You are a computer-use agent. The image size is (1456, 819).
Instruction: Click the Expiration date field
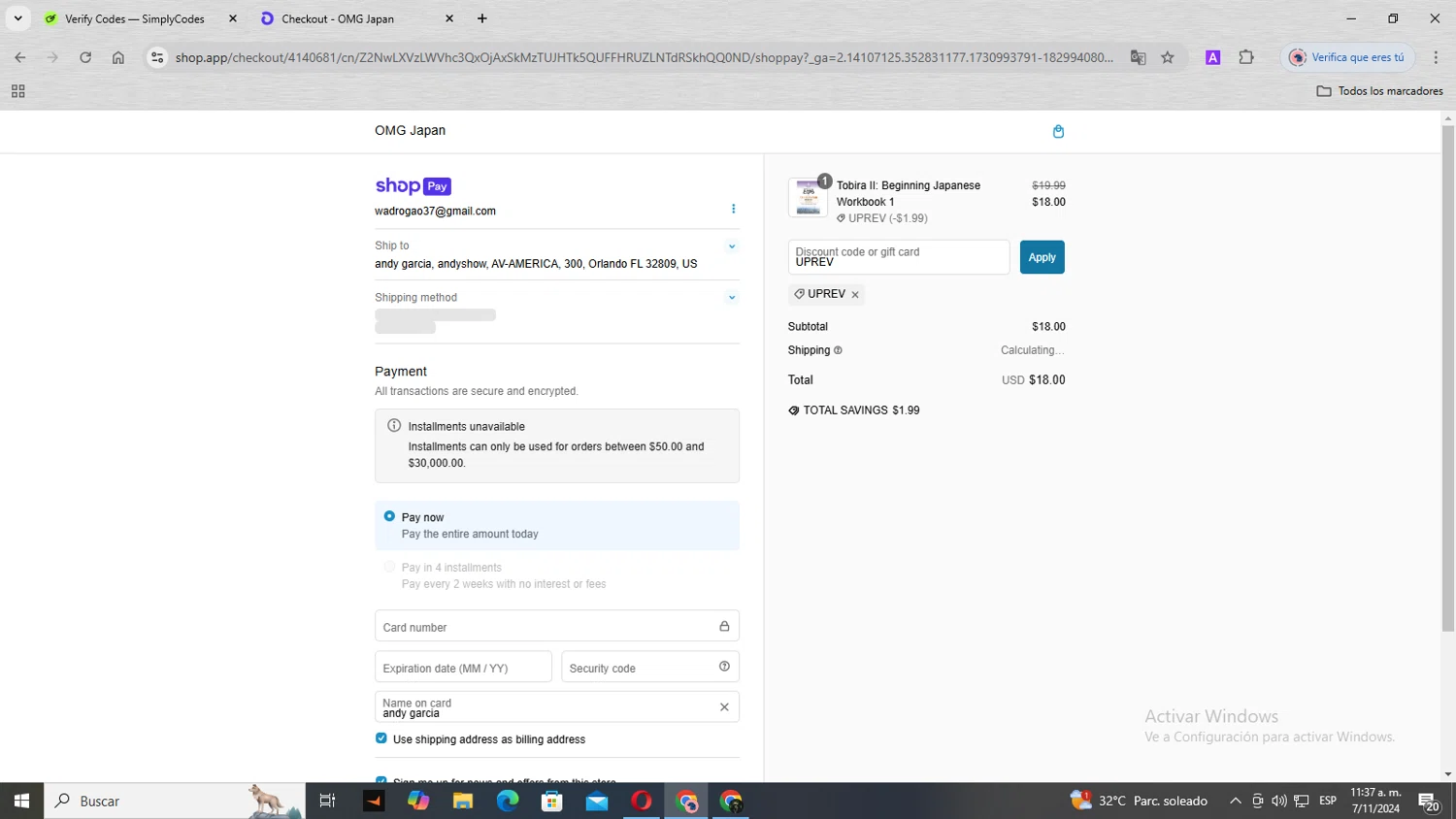(x=463, y=667)
